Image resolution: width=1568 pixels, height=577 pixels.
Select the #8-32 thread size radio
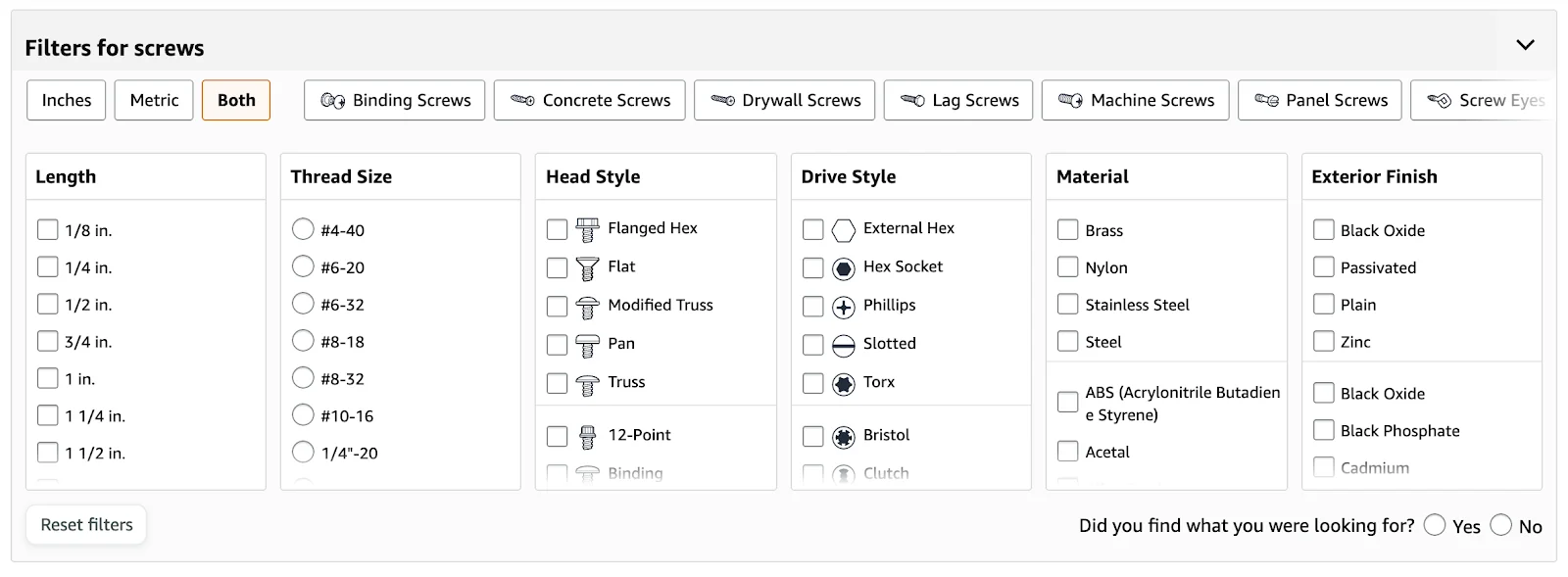click(x=303, y=378)
